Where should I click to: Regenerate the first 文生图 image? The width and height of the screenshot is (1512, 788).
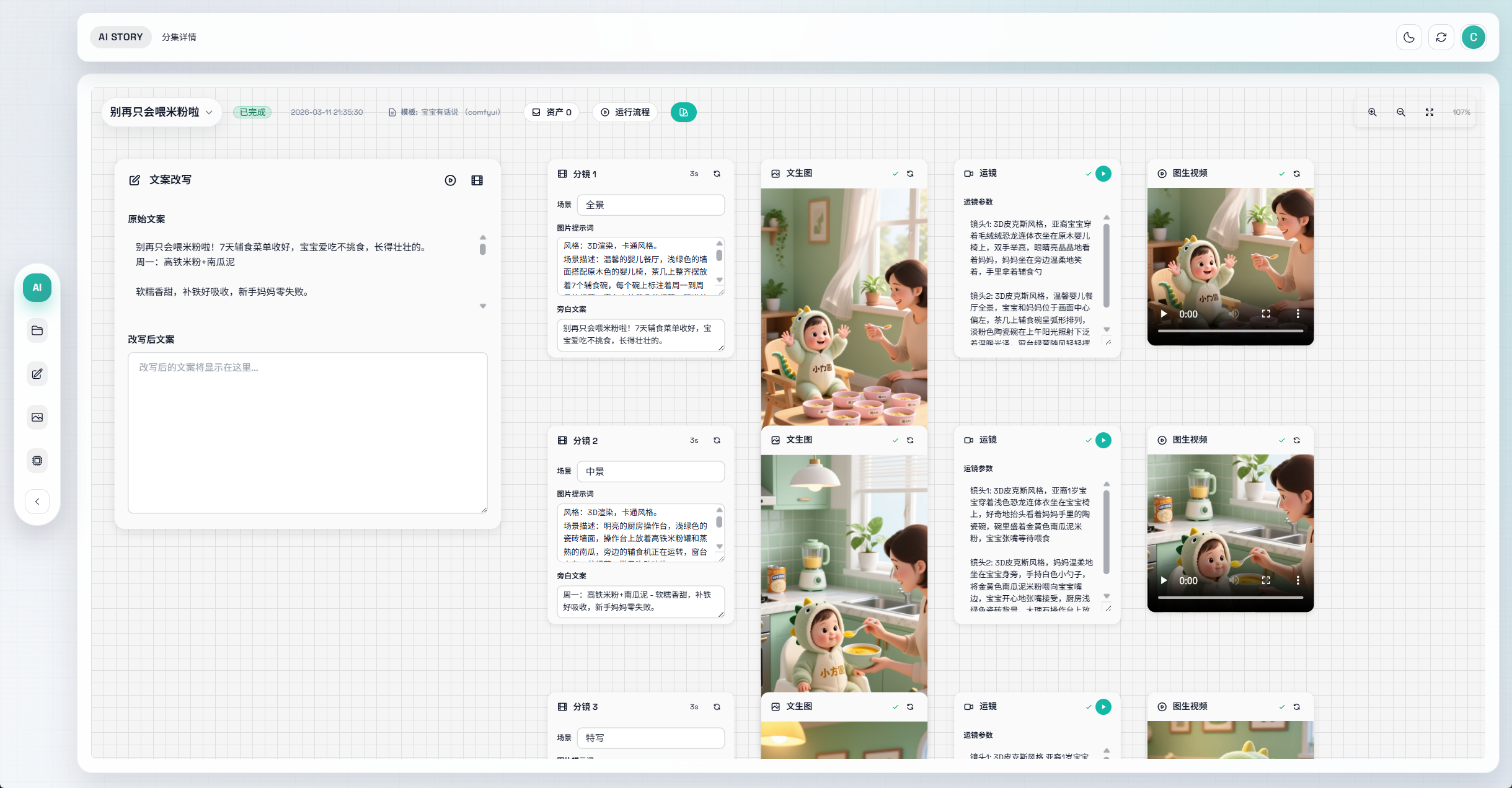pos(911,174)
